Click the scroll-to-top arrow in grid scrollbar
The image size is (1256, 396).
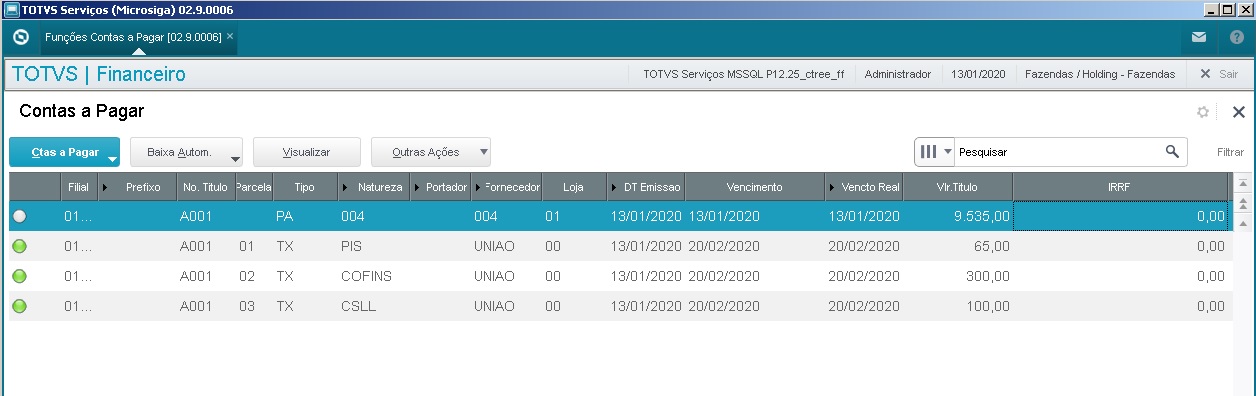pyautogui.click(x=1243, y=183)
